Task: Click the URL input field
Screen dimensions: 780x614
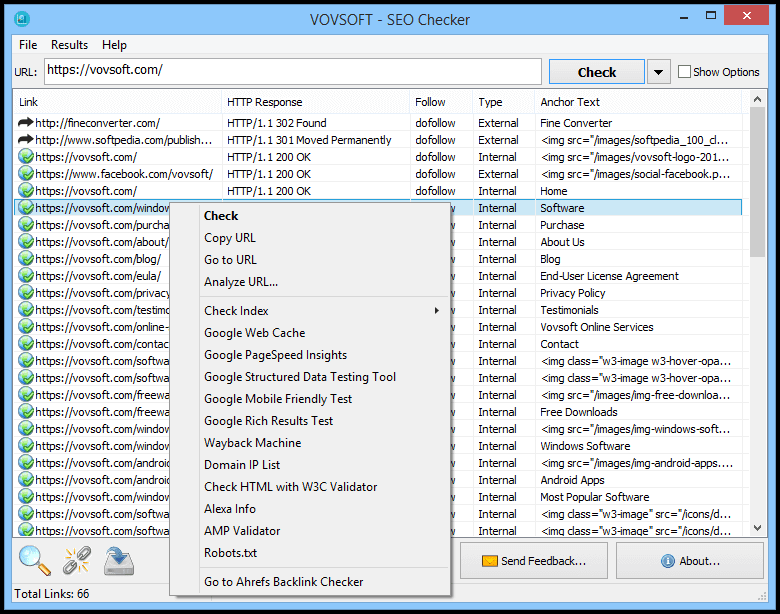Action: [293, 71]
